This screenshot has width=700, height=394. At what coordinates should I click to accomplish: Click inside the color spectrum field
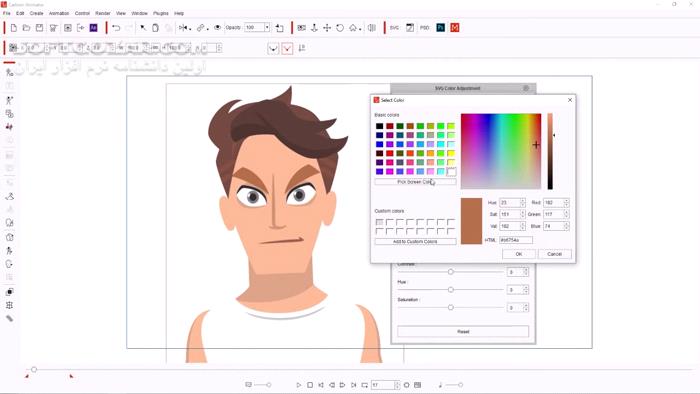coord(501,151)
